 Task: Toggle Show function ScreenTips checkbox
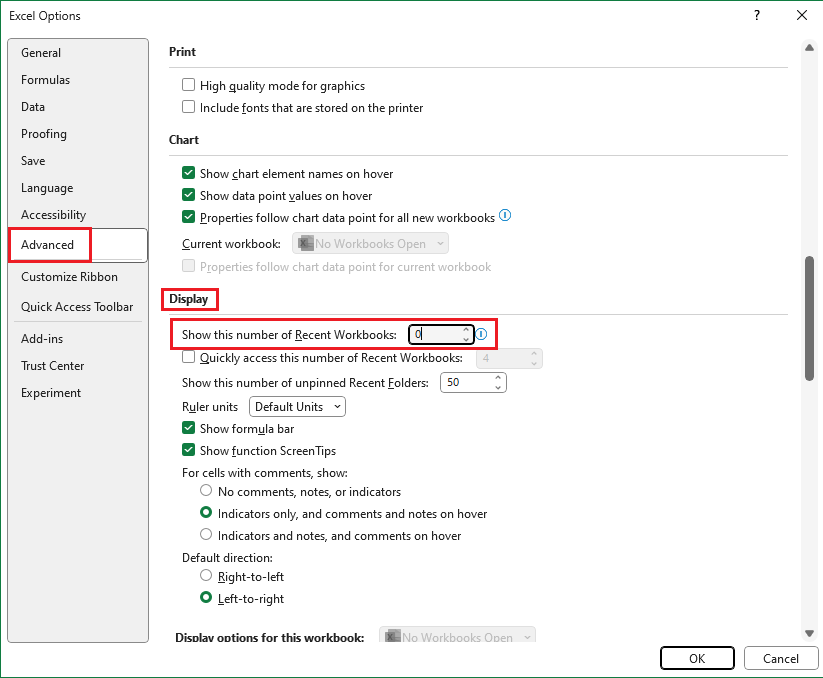click(188, 450)
